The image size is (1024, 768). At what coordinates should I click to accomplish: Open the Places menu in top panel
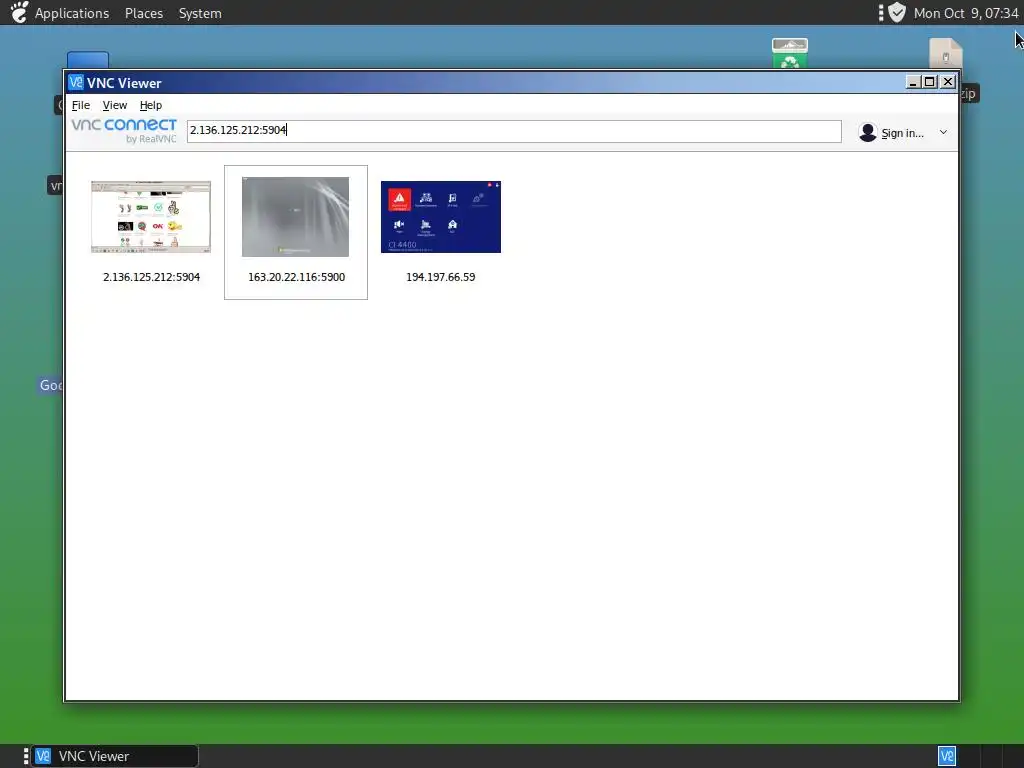pyautogui.click(x=144, y=13)
